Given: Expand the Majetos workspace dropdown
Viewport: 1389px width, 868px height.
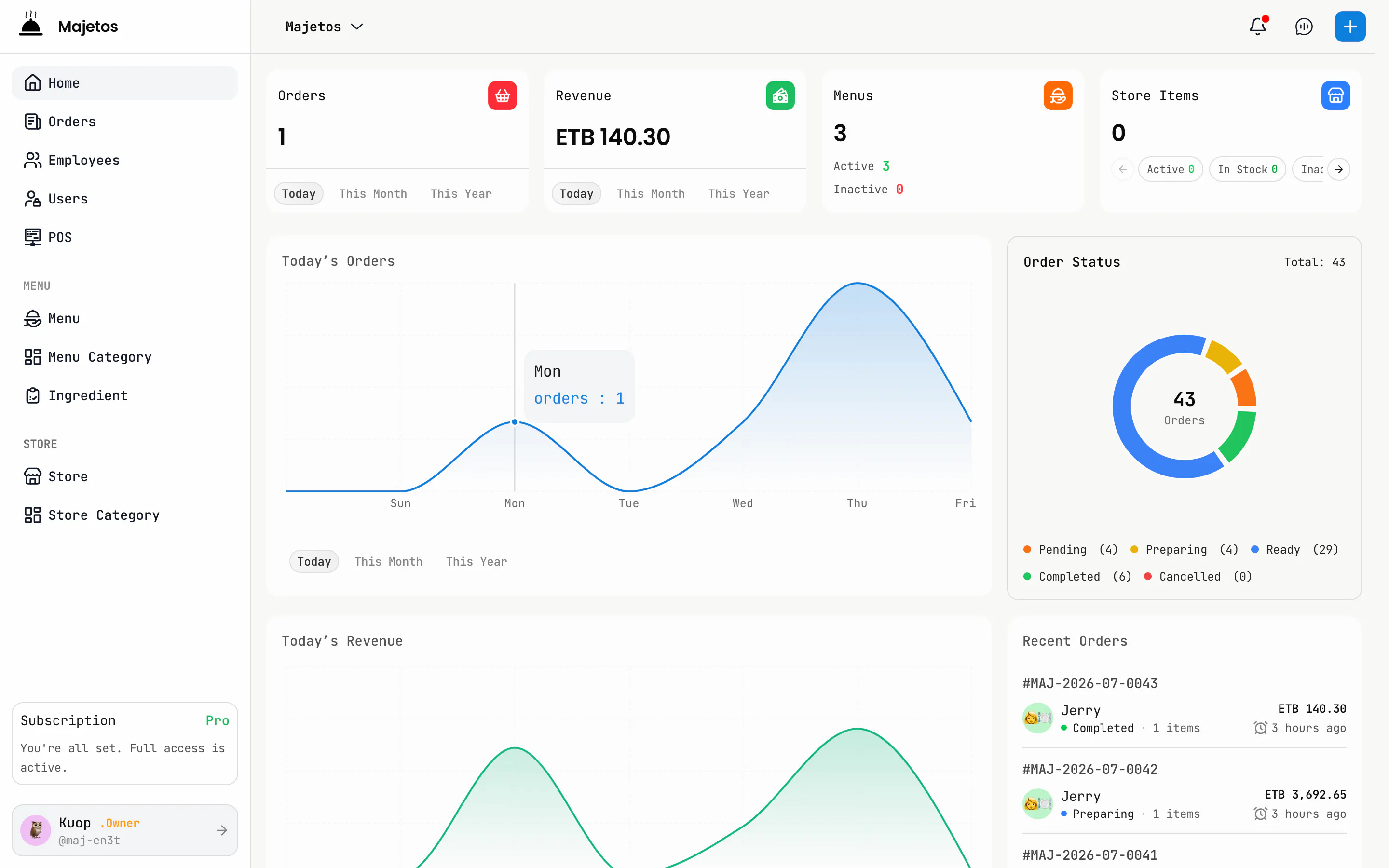Looking at the screenshot, I should [324, 27].
